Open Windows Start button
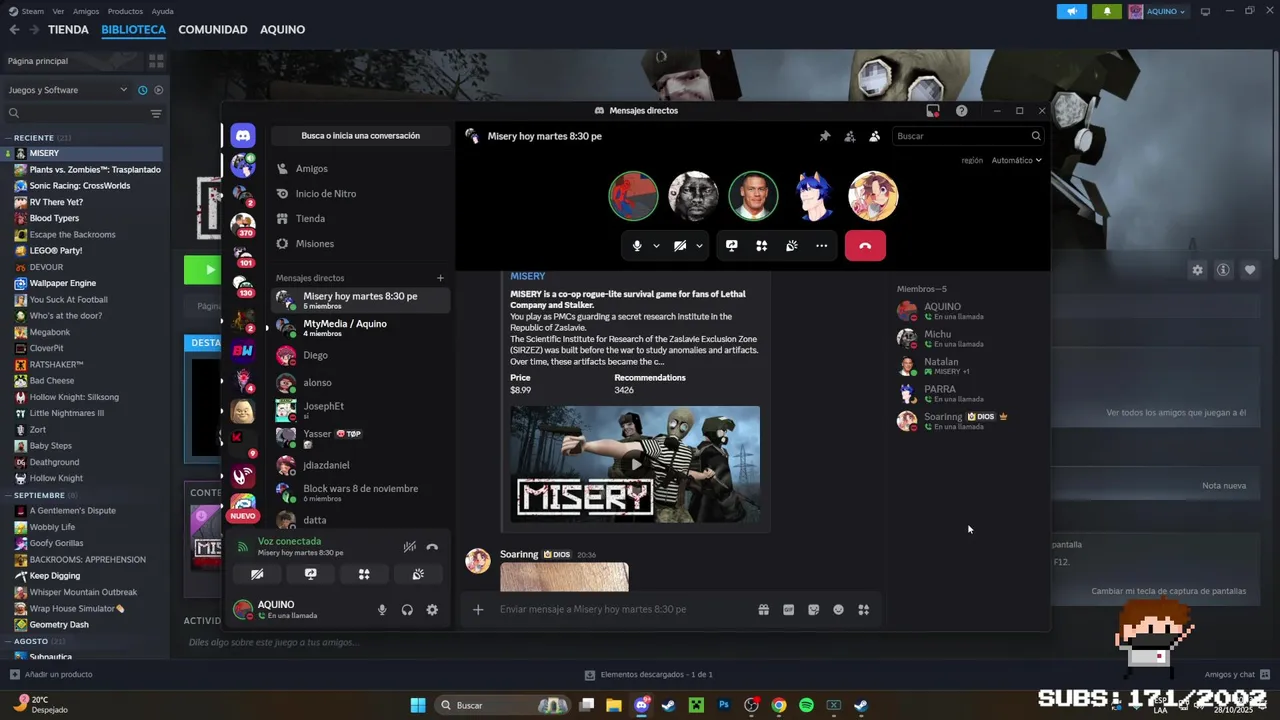This screenshot has height=720, width=1280. pyautogui.click(x=418, y=705)
